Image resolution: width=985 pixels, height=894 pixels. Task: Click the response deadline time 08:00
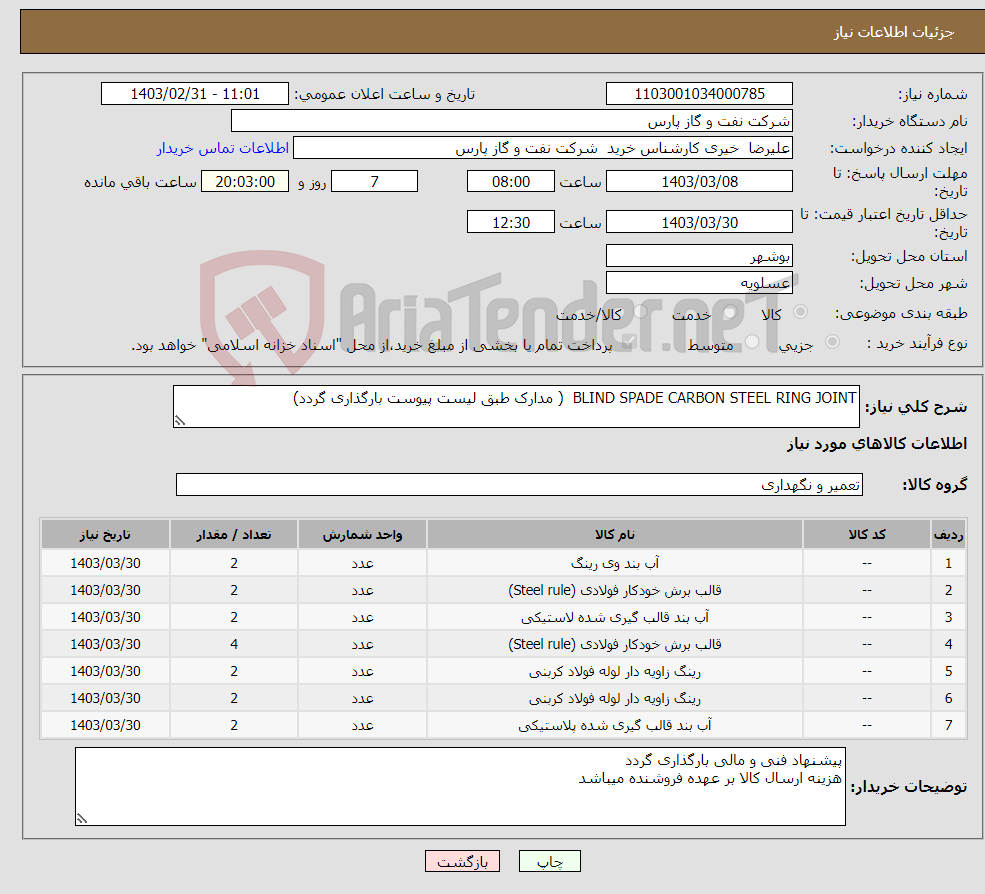coord(511,182)
